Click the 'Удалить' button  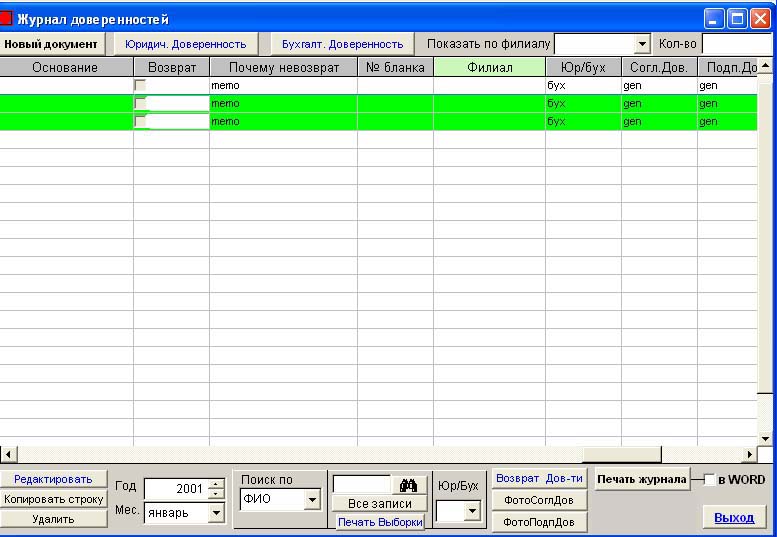point(53,519)
